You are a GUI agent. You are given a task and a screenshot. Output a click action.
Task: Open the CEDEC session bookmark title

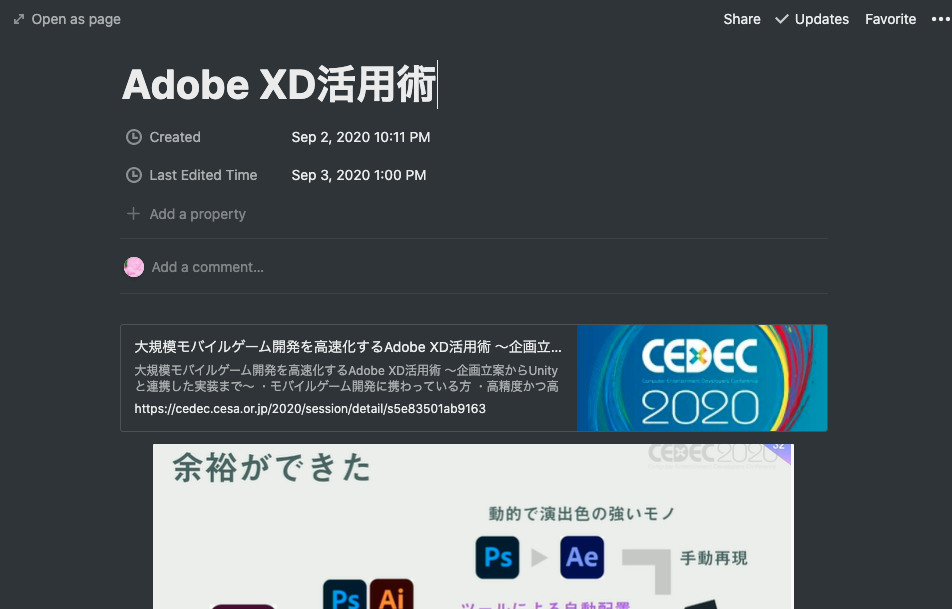[x=348, y=347]
